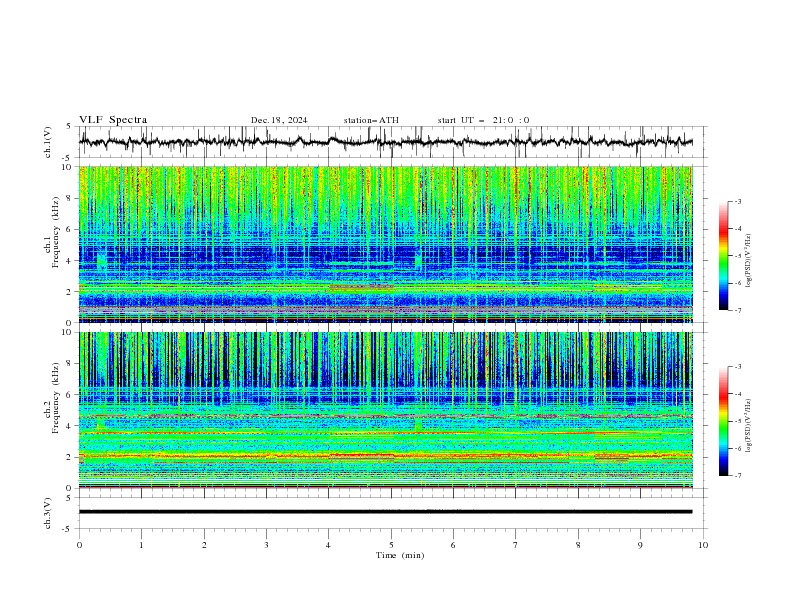Click the 'station=ATH' label
The image size is (792, 612).
tap(371, 120)
